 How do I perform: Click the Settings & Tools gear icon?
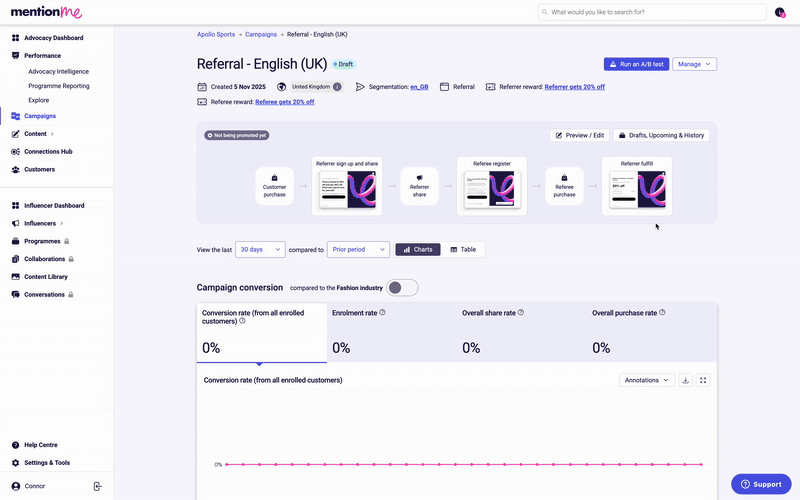(15, 463)
